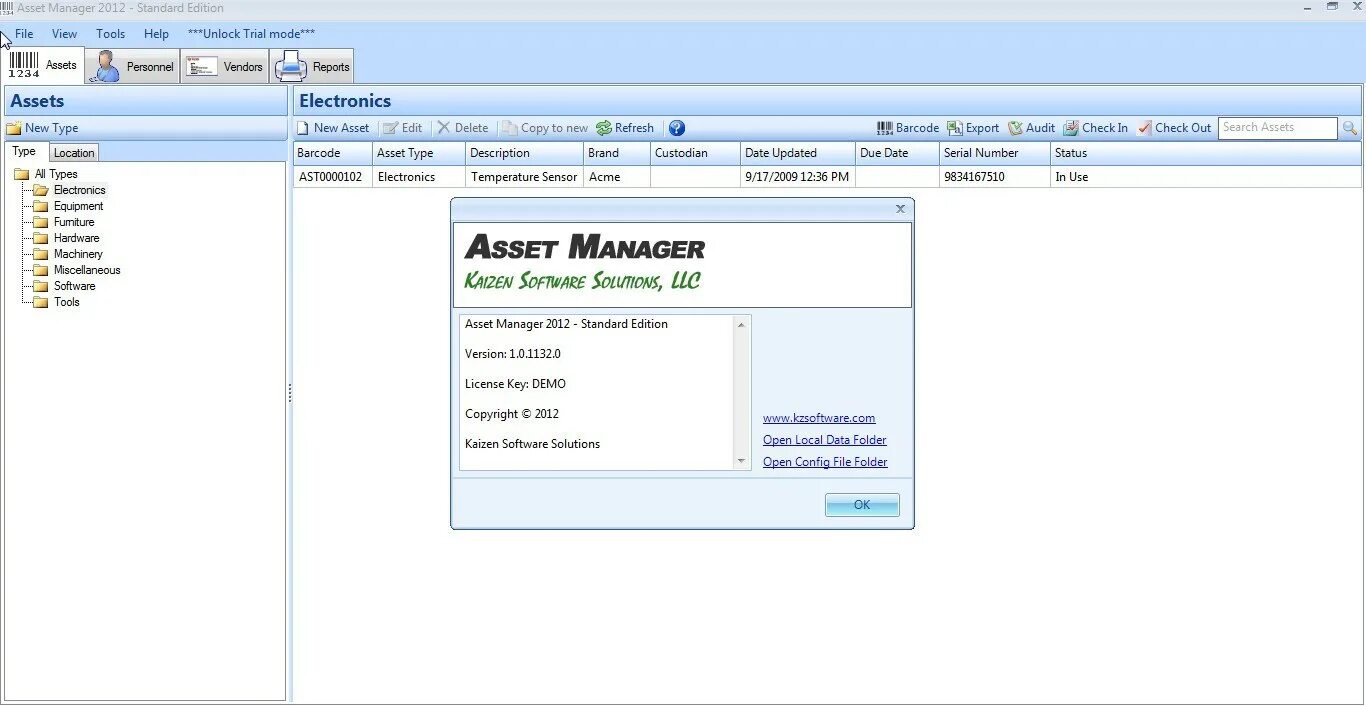This screenshot has width=1366, height=706.
Task: Click Copy to new toolbar button
Action: coord(545,128)
